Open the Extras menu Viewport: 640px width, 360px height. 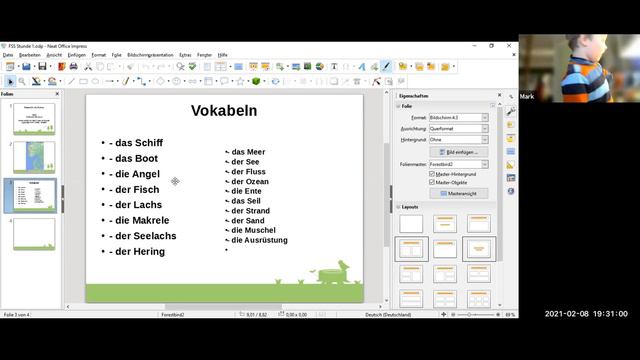[x=185, y=55]
